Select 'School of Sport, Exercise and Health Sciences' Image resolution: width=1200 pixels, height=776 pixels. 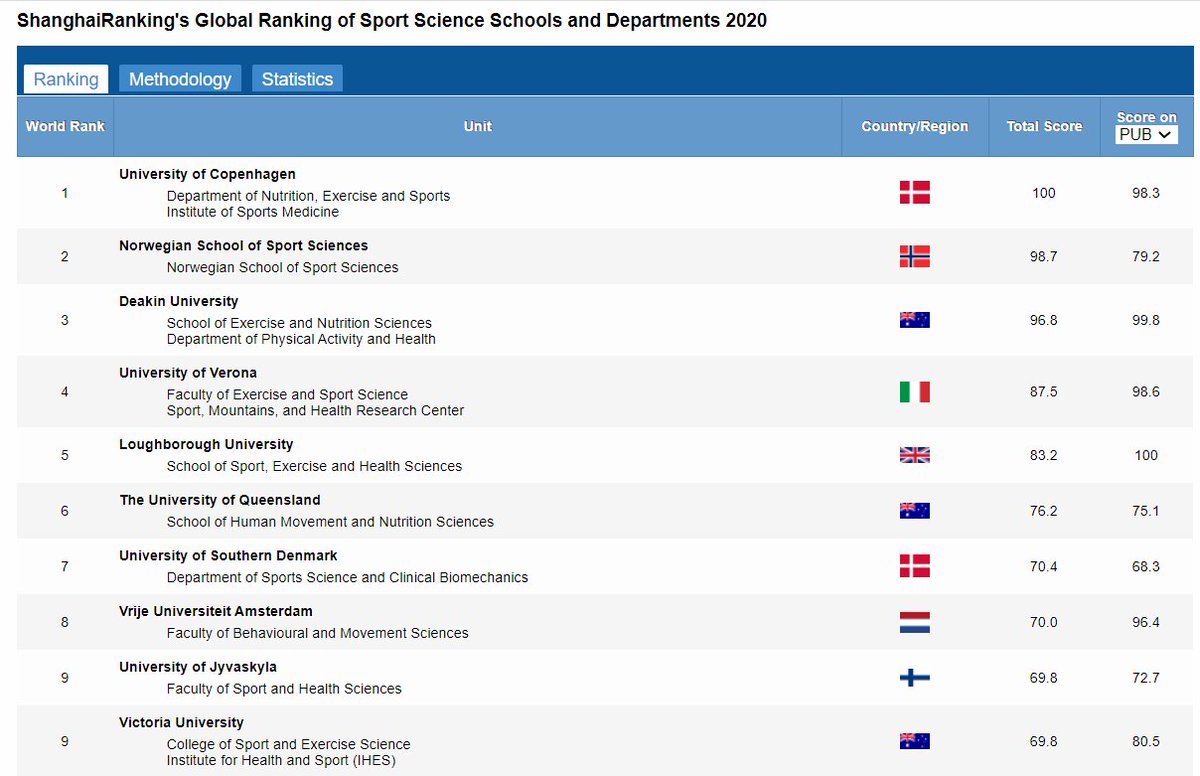pyautogui.click(x=314, y=466)
